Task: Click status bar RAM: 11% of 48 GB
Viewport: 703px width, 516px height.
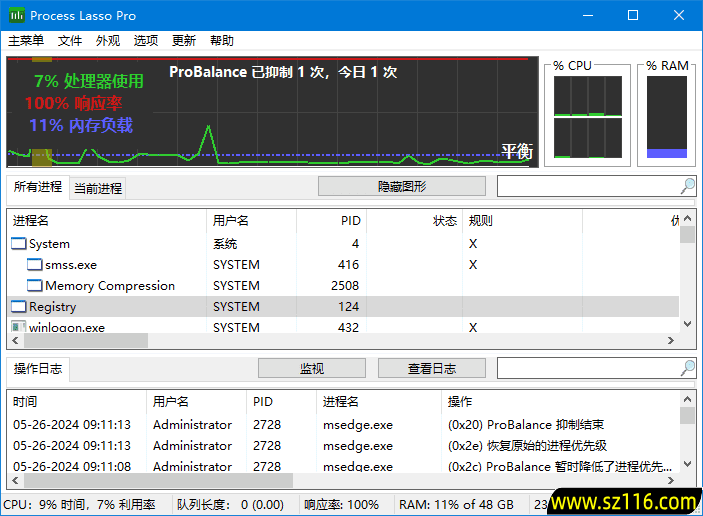Action: 456,505
